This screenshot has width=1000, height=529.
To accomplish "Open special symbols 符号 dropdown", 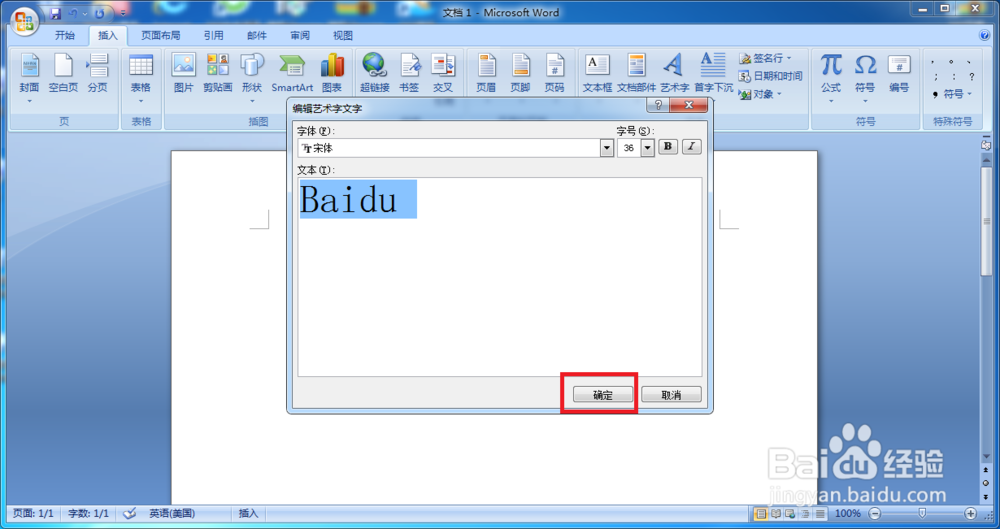I will click(953, 94).
